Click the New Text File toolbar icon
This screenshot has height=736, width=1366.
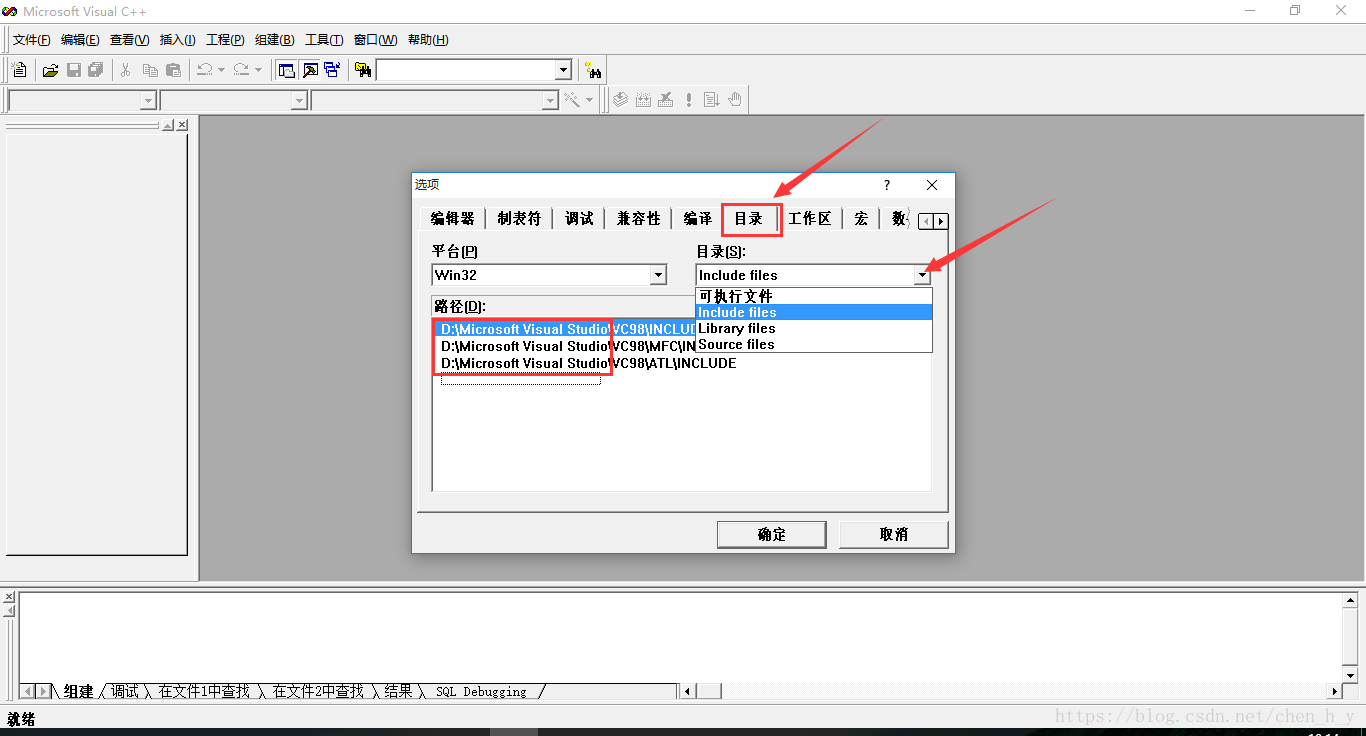19,70
